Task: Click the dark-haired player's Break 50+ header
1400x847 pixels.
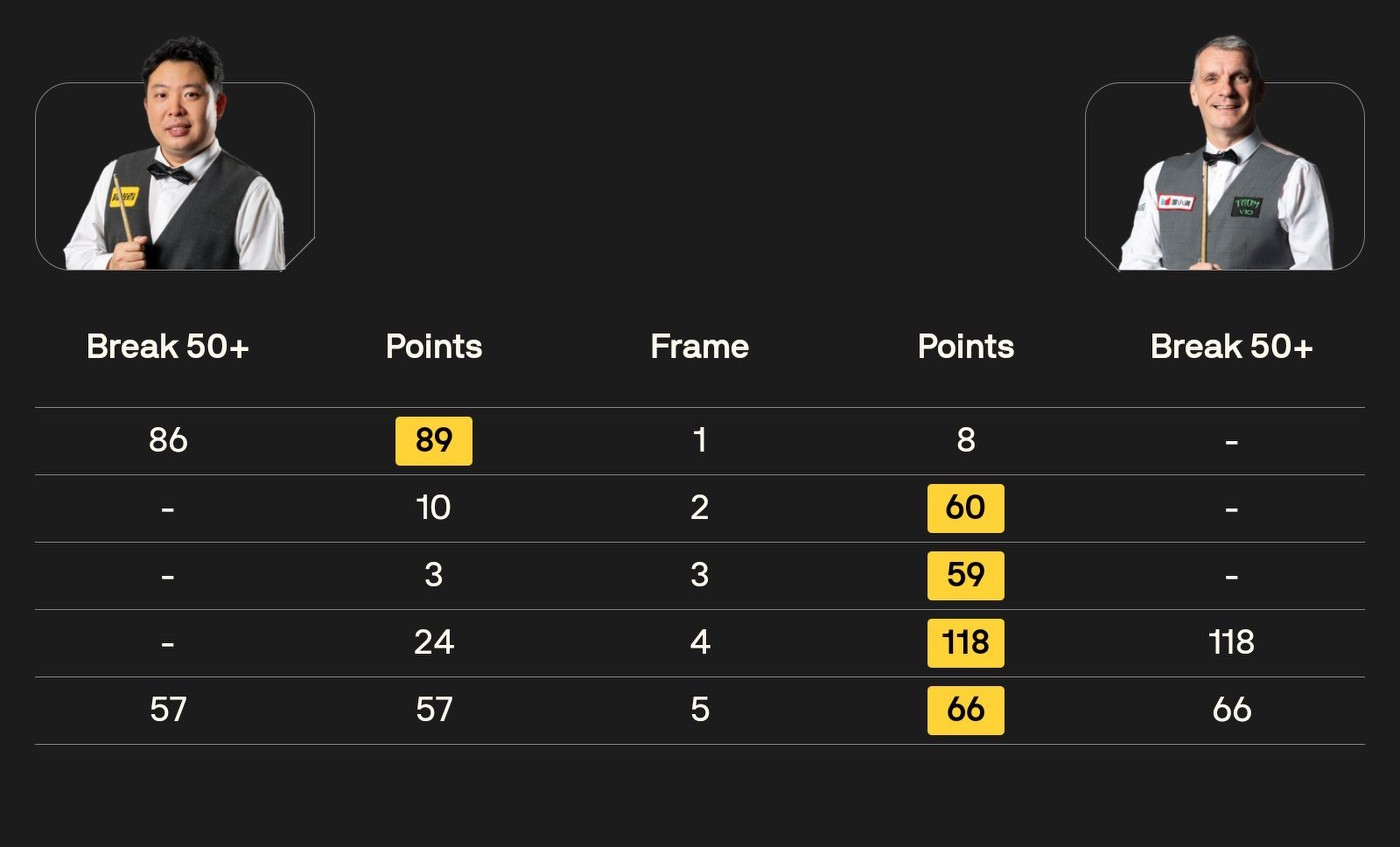Action: [168, 347]
